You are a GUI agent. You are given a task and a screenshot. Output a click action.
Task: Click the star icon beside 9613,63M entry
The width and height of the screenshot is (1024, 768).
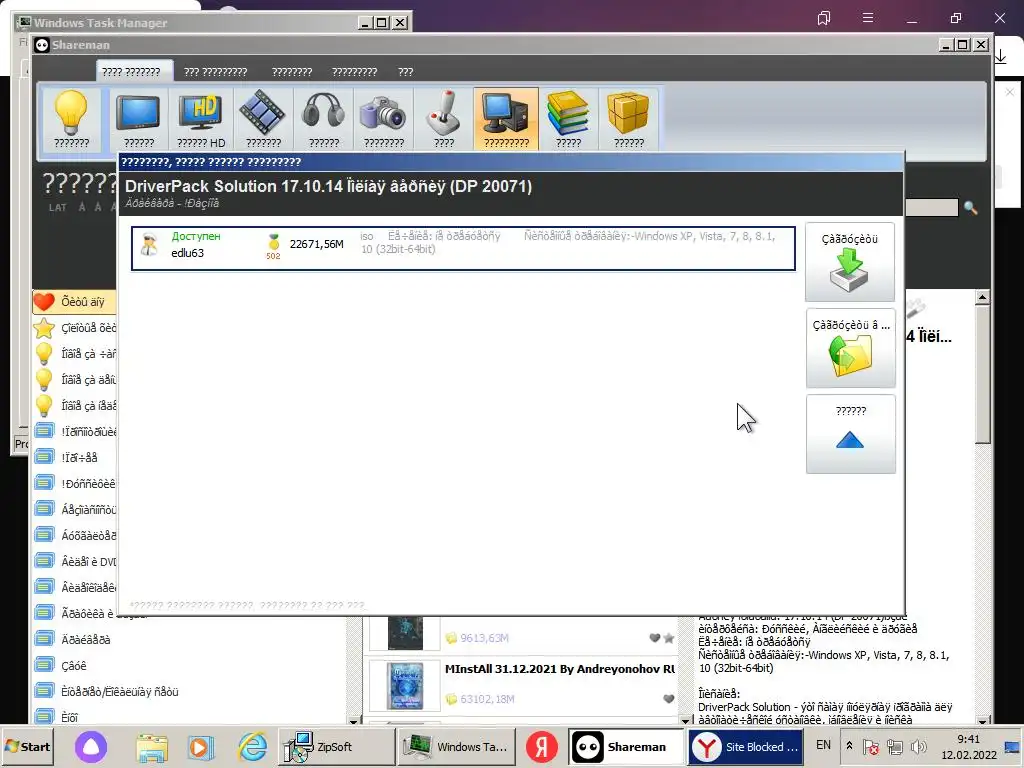669,638
